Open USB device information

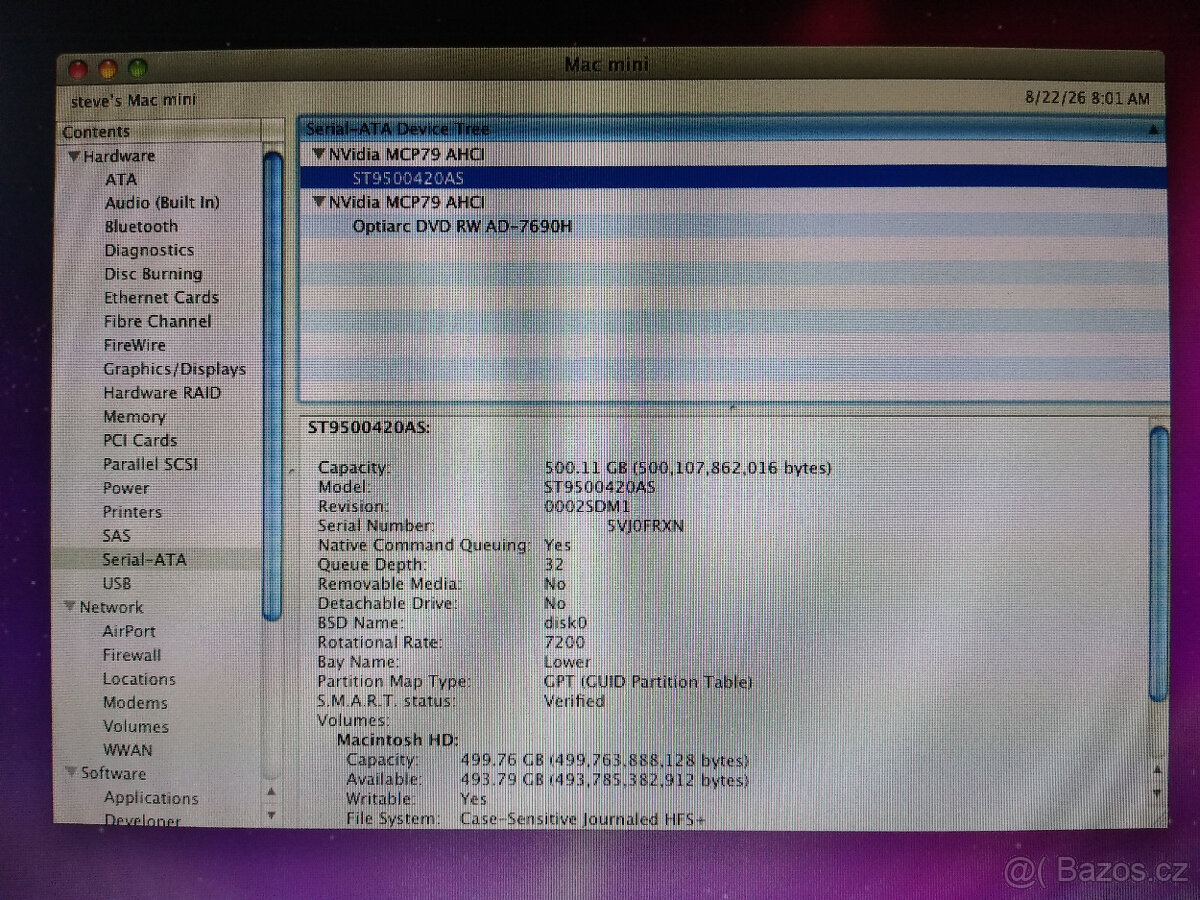point(116,583)
